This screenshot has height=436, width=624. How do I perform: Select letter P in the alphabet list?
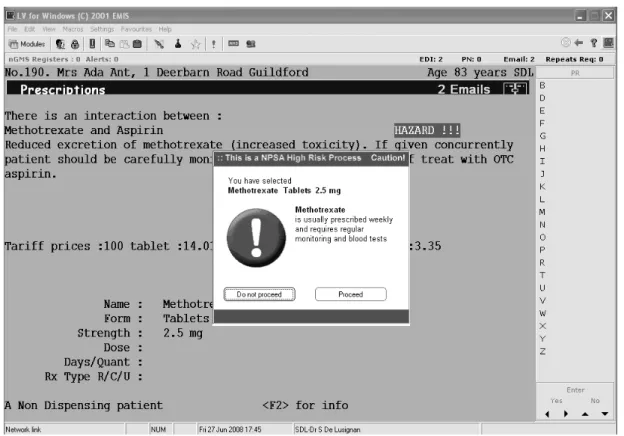542,250
